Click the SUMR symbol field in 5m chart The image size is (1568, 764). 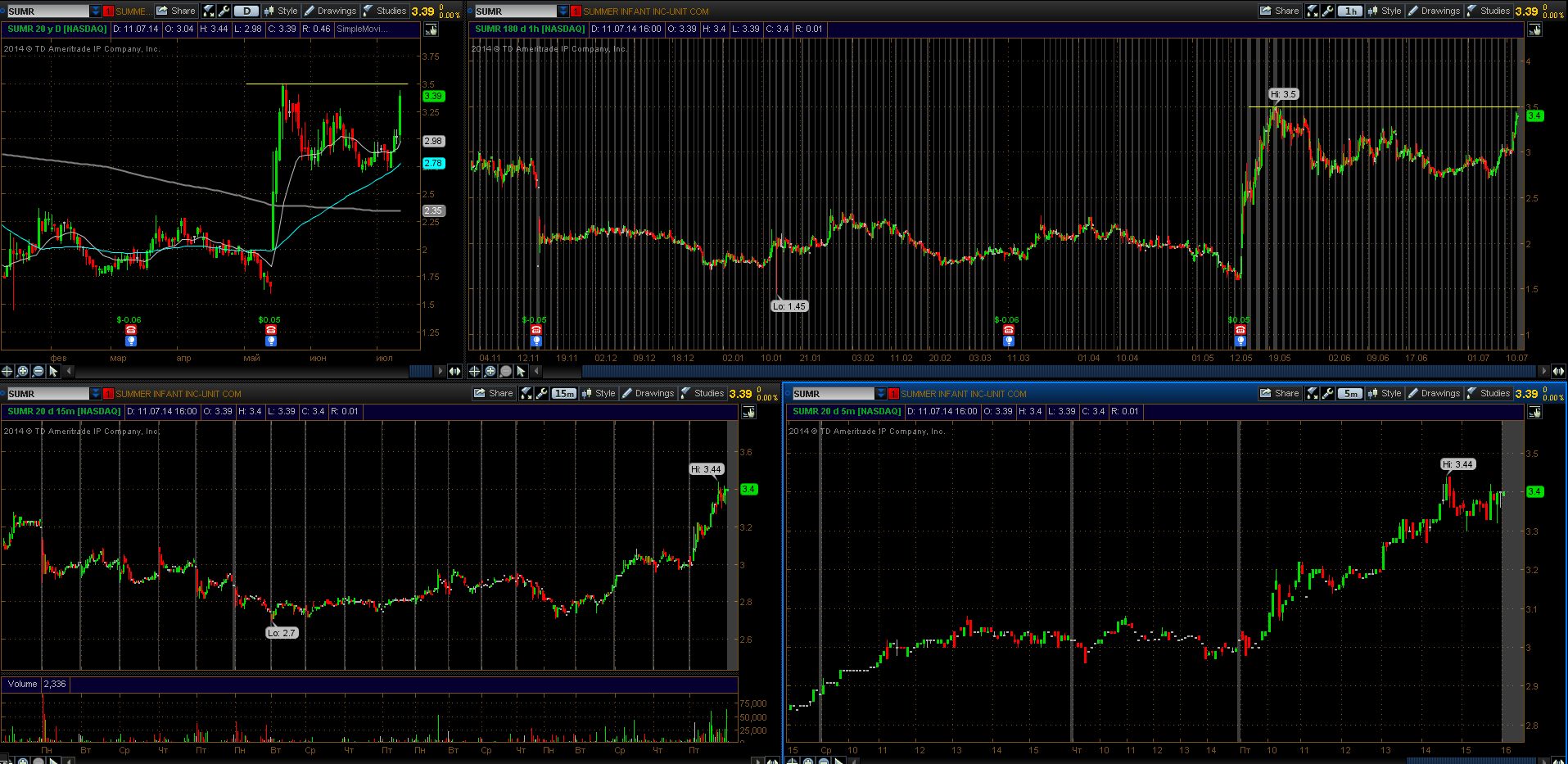(x=833, y=393)
